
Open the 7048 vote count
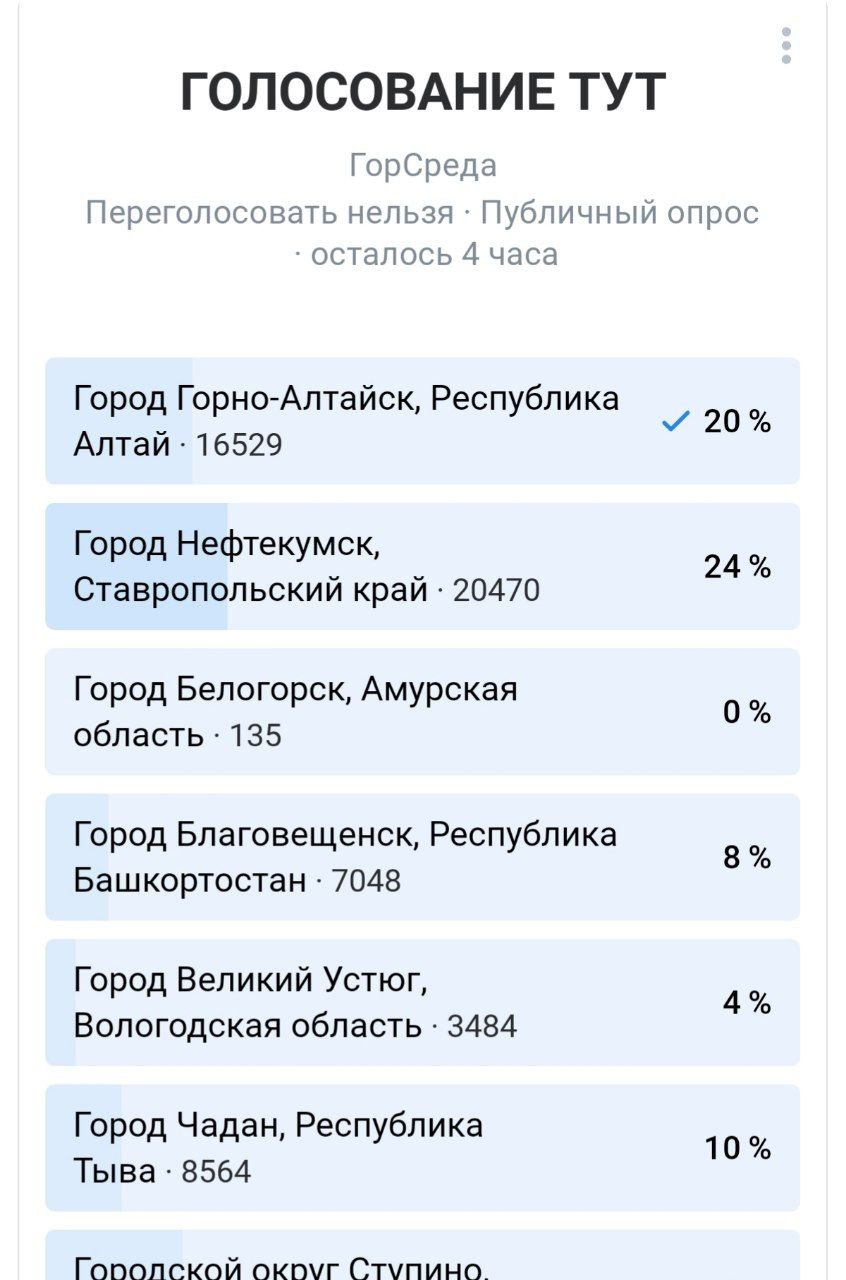coord(366,881)
